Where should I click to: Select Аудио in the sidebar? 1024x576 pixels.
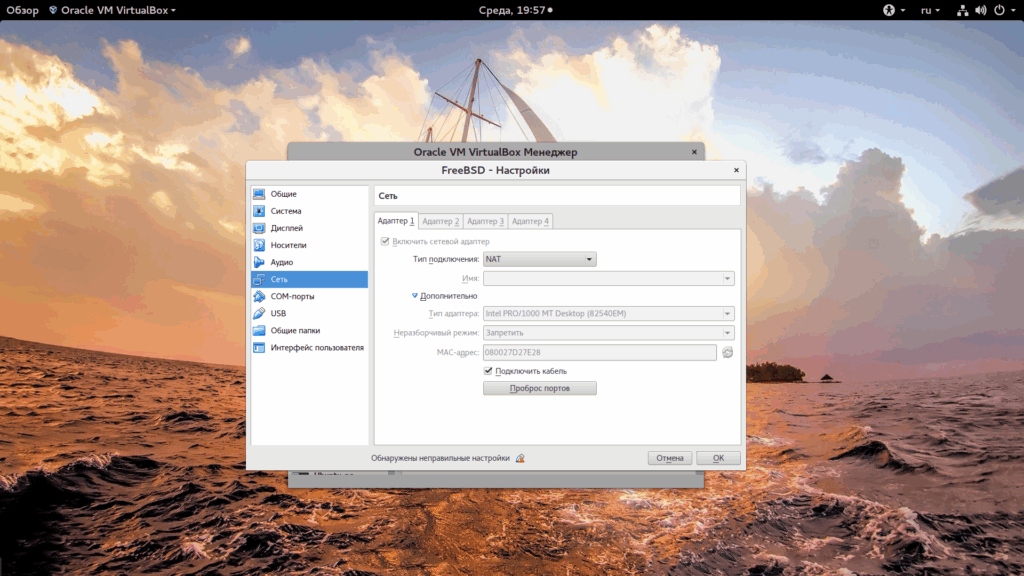pos(310,262)
